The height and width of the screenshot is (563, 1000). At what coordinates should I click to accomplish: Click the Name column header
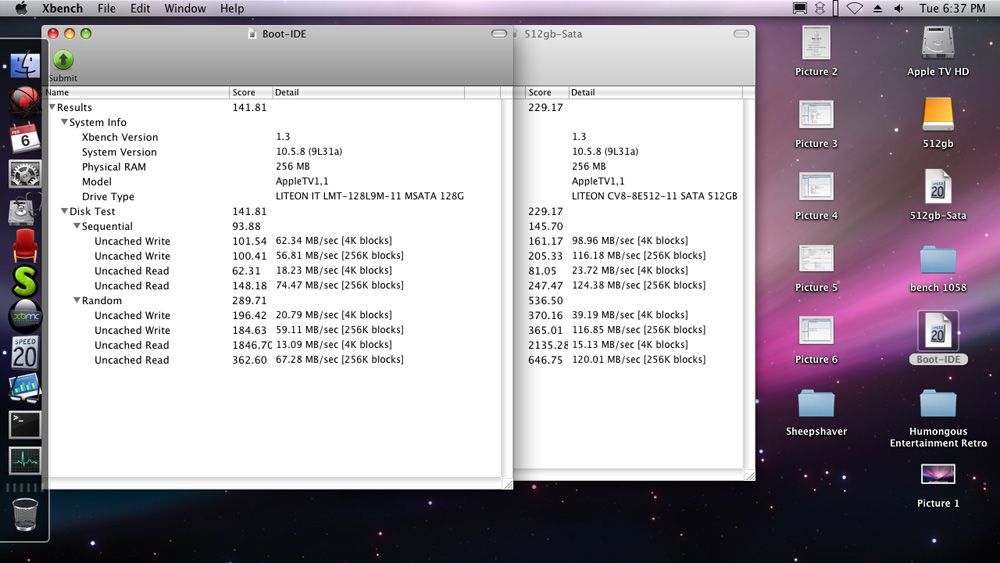coord(137,92)
